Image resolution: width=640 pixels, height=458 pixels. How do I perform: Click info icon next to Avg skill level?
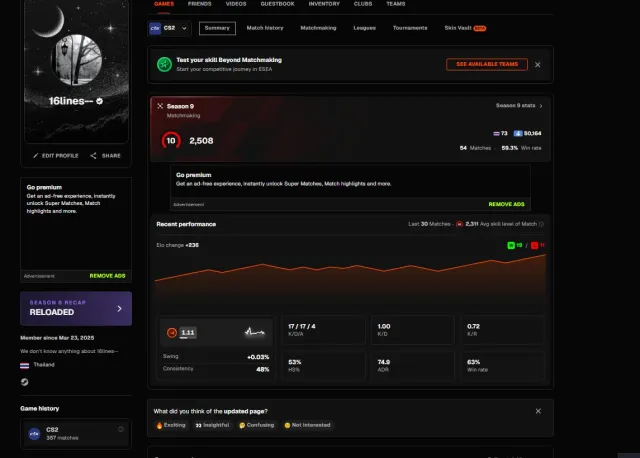point(541,224)
